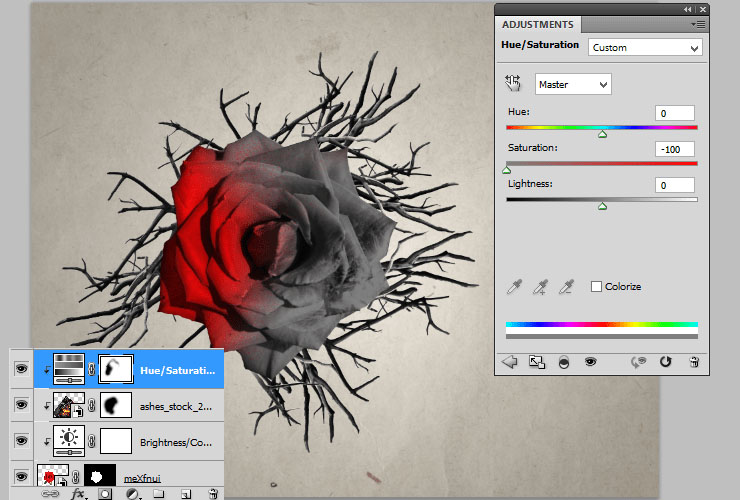The image size is (740, 500).
Task: Add a layer mask from Layers footer
Action: coord(105,493)
